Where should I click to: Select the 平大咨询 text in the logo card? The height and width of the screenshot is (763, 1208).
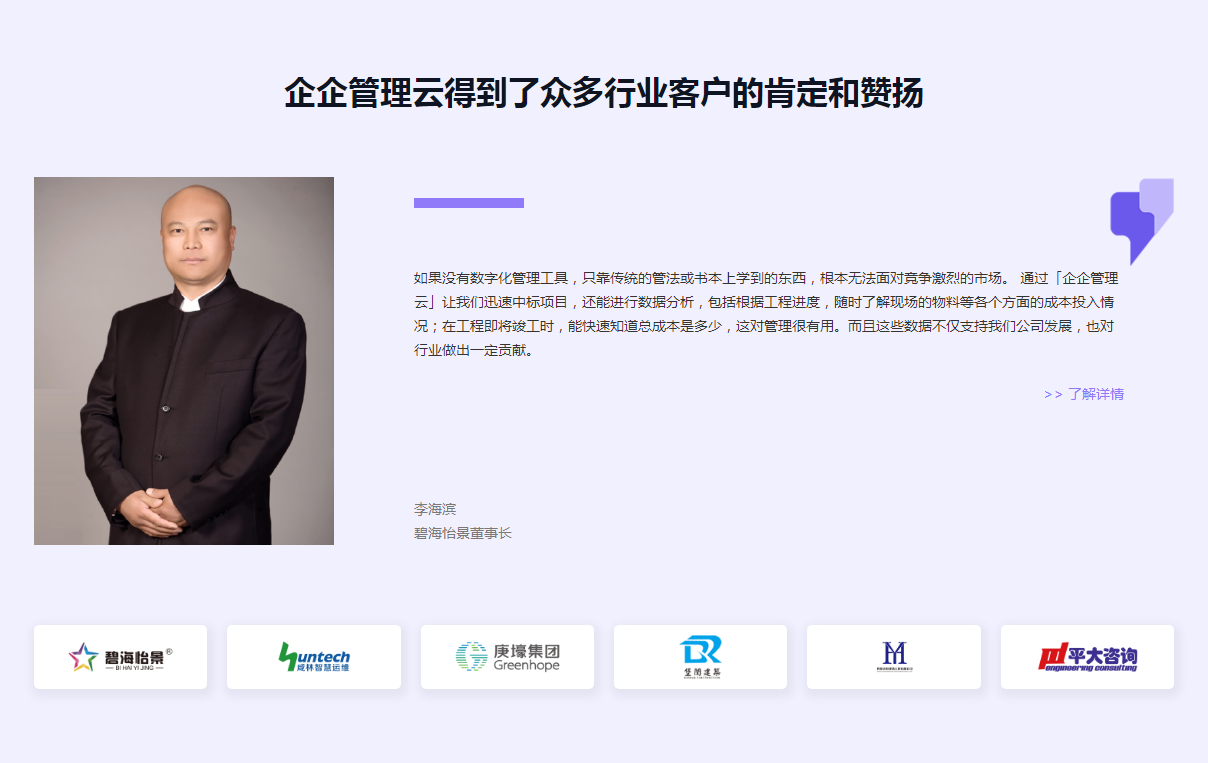pos(1104,654)
